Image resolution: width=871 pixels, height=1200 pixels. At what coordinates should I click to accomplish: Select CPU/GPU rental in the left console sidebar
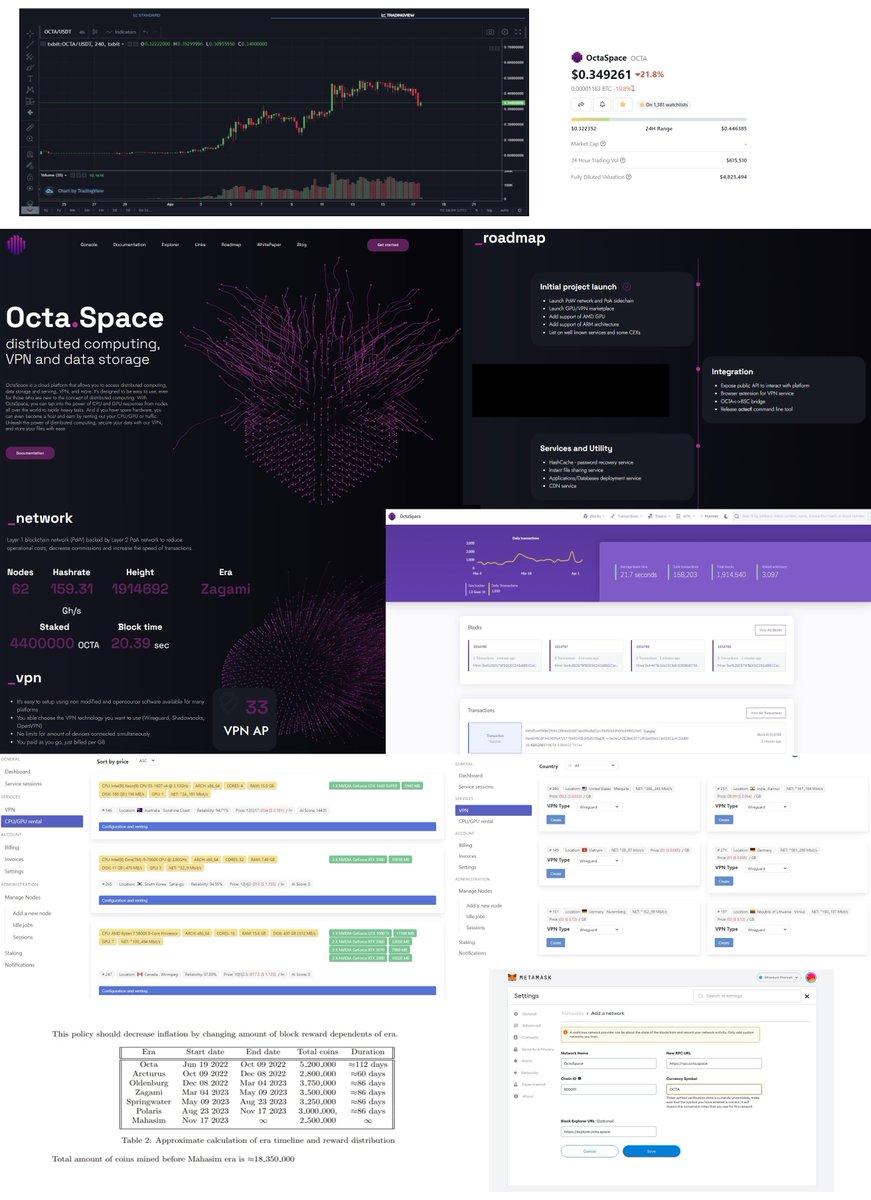pos(41,821)
